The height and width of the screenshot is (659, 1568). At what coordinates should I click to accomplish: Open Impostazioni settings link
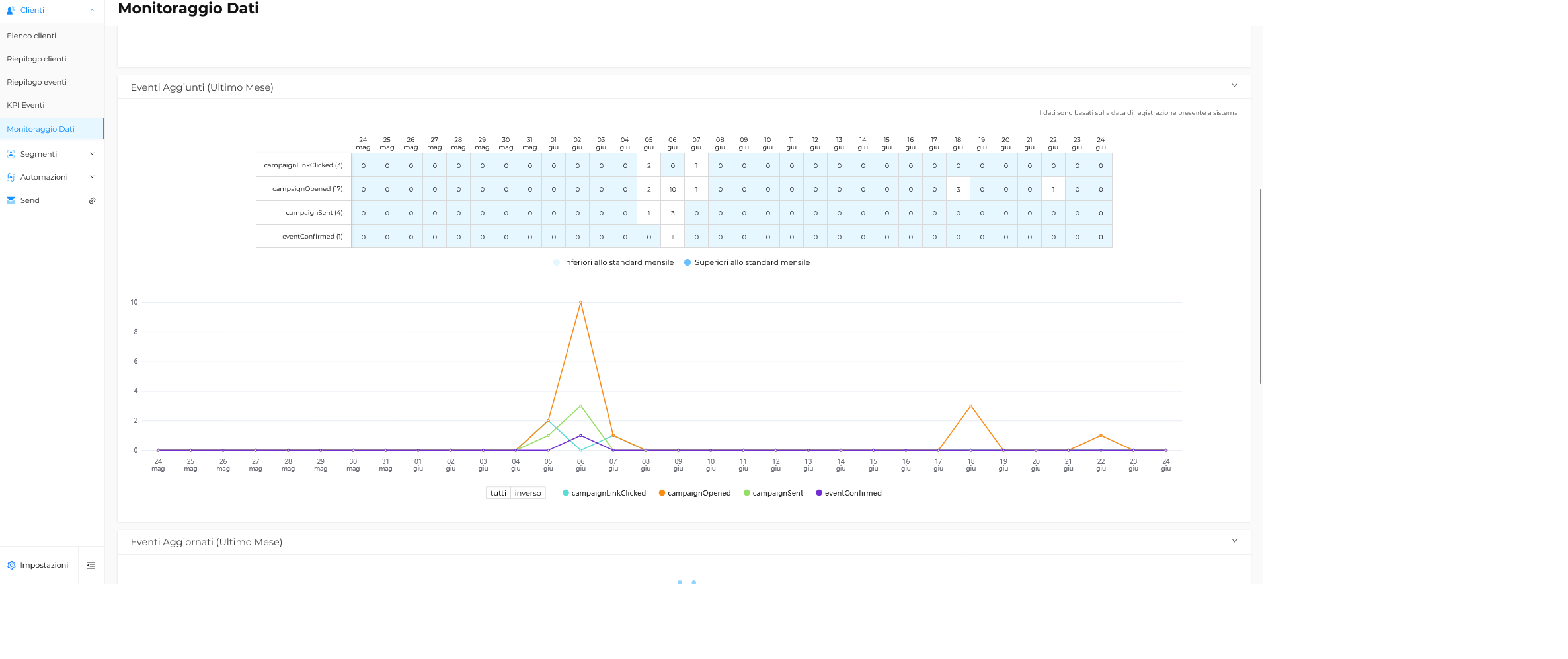[x=44, y=565]
